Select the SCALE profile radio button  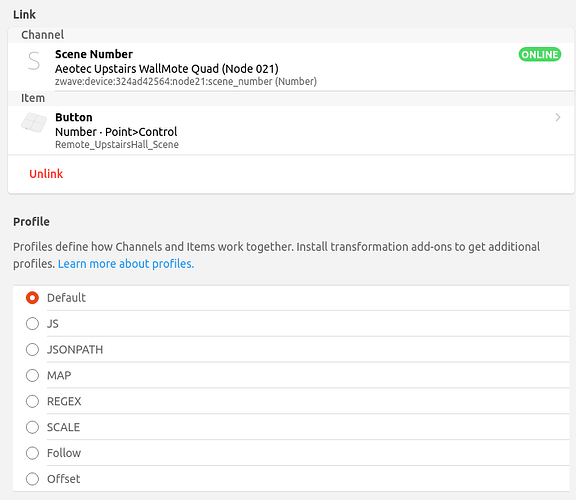pyautogui.click(x=32, y=427)
